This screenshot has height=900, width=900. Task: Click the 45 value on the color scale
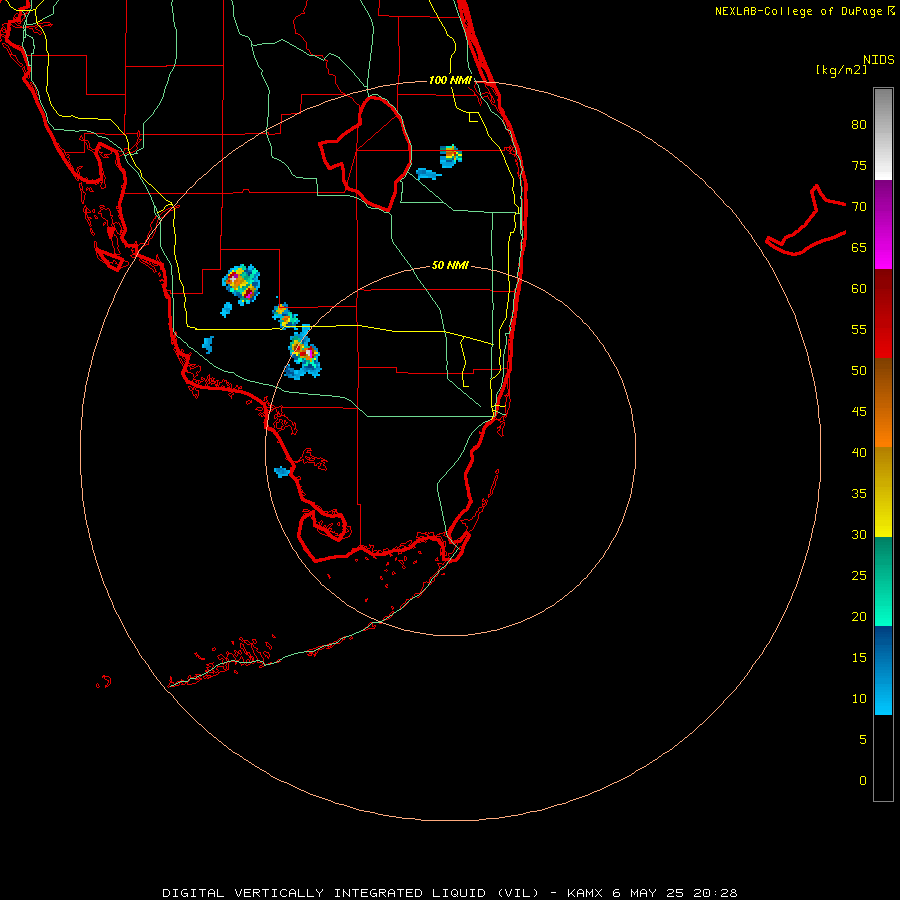click(x=859, y=412)
